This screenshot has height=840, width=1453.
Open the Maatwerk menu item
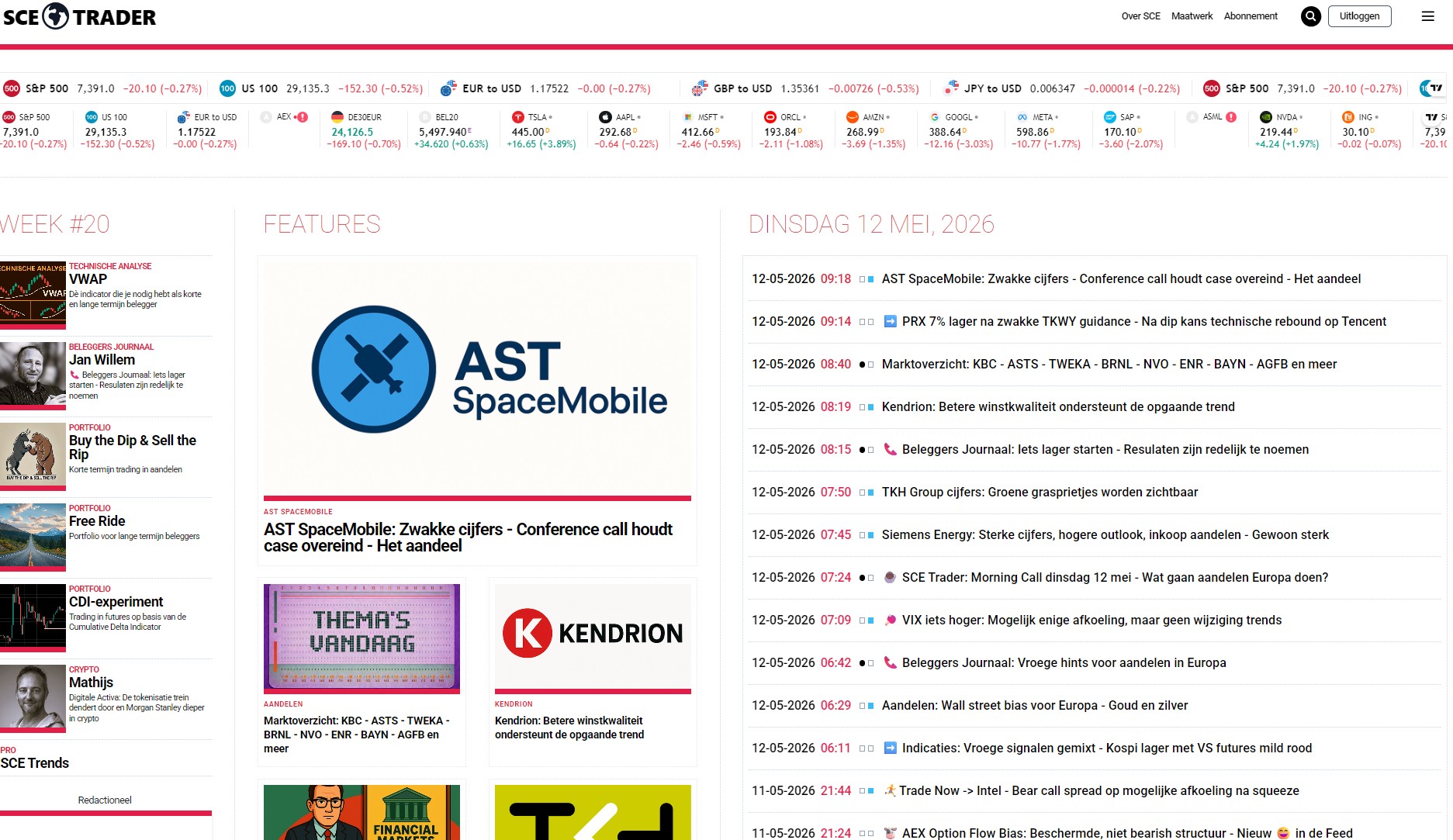pyautogui.click(x=1192, y=16)
